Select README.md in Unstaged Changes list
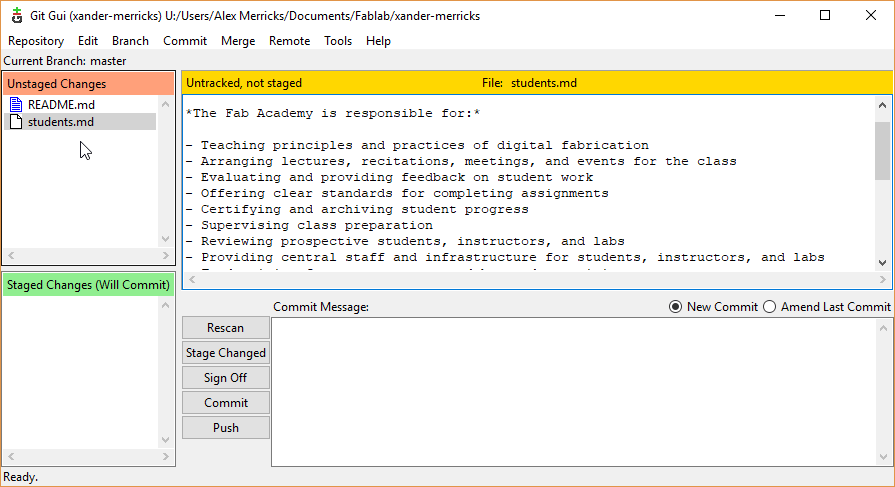Screen dimensions: 895x487 point(61,104)
